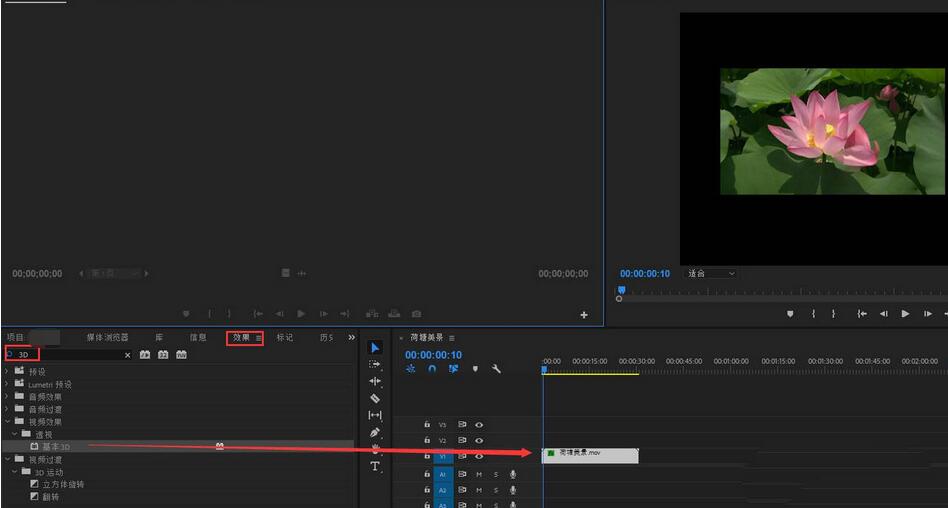Collapse the 透视 subfolder
This screenshot has height=508, width=948.
[x=14, y=434]
